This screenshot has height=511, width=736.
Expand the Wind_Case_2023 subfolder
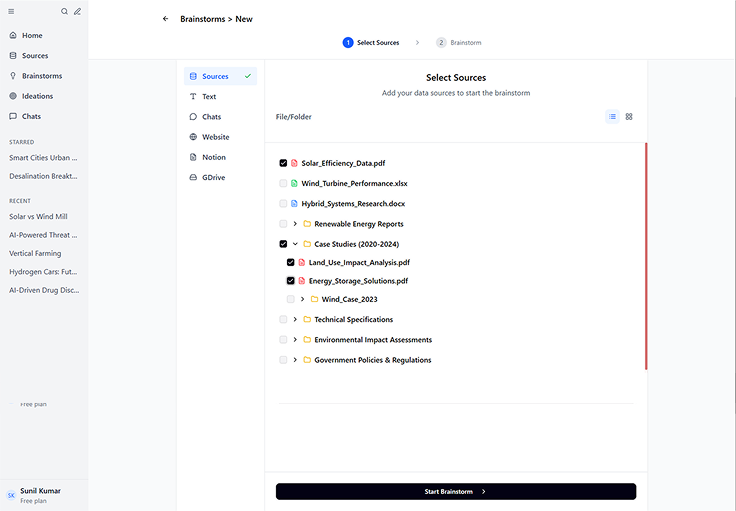pos(302,299)
